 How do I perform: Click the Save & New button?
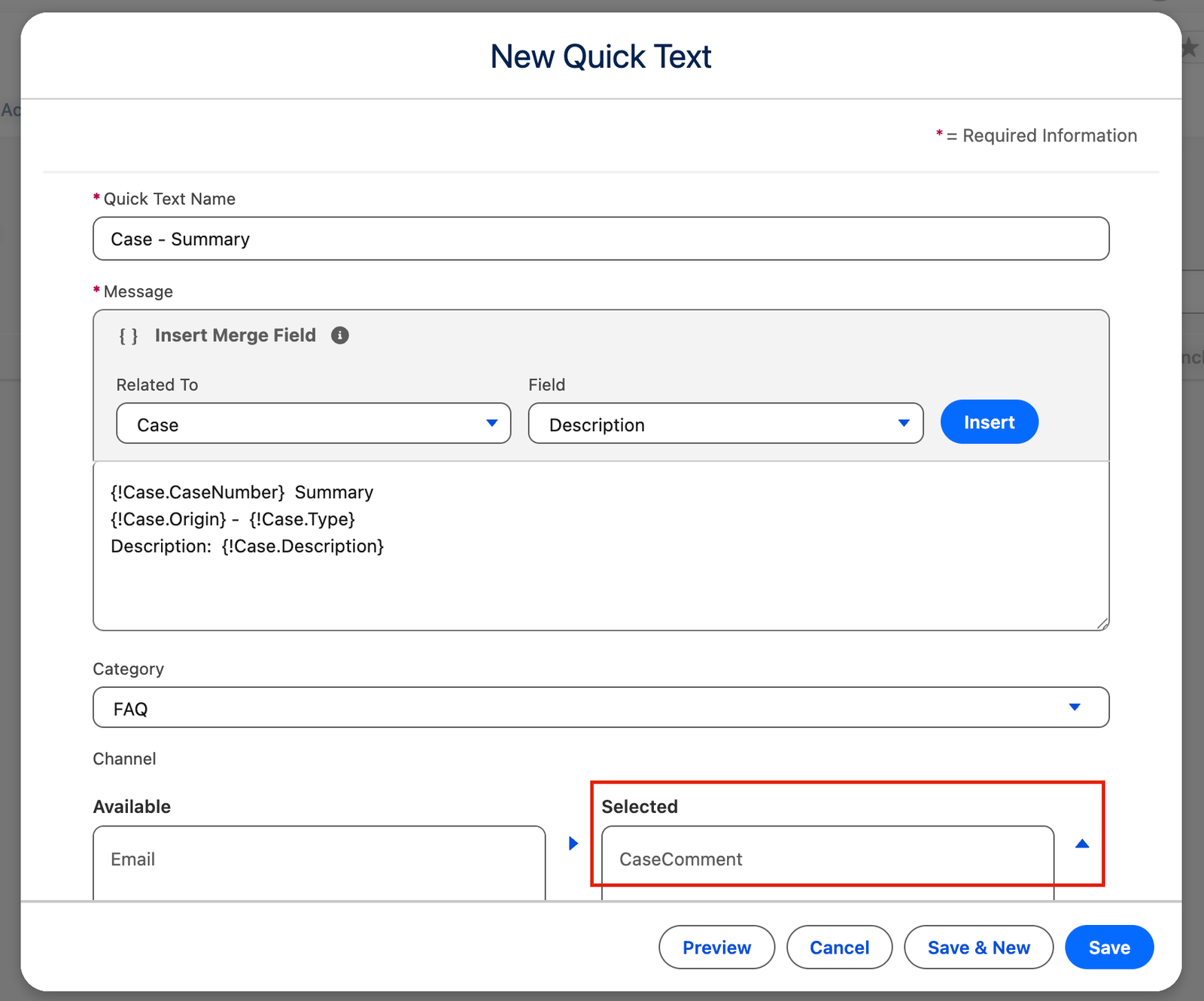pos(978,948)
